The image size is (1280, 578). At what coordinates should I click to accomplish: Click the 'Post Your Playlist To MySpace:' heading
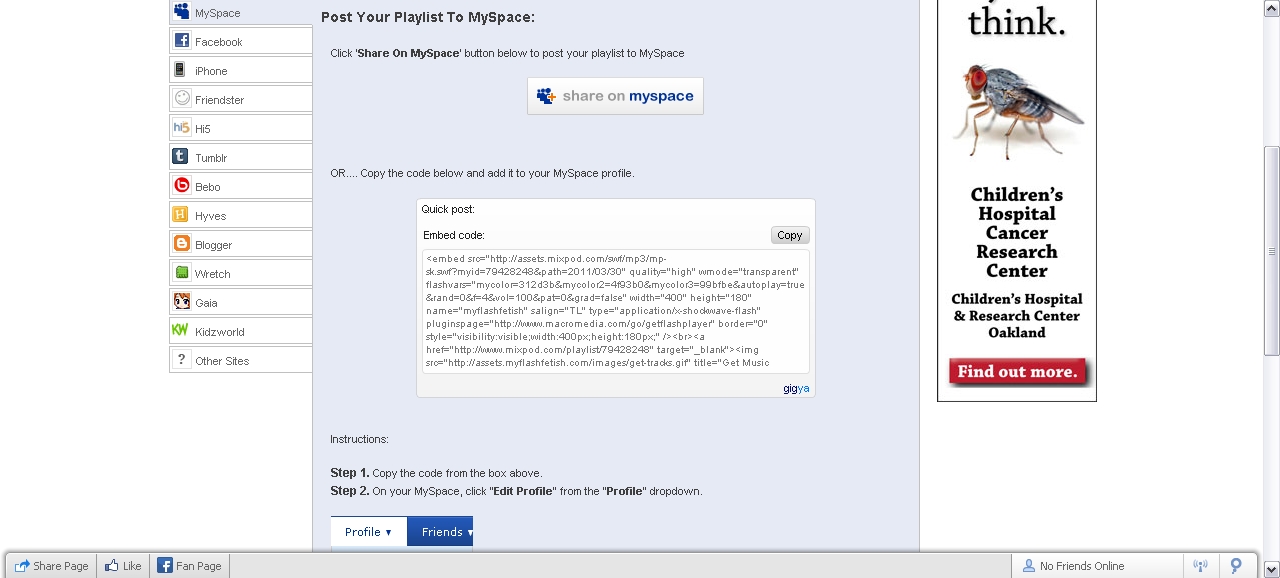(428, 17)
